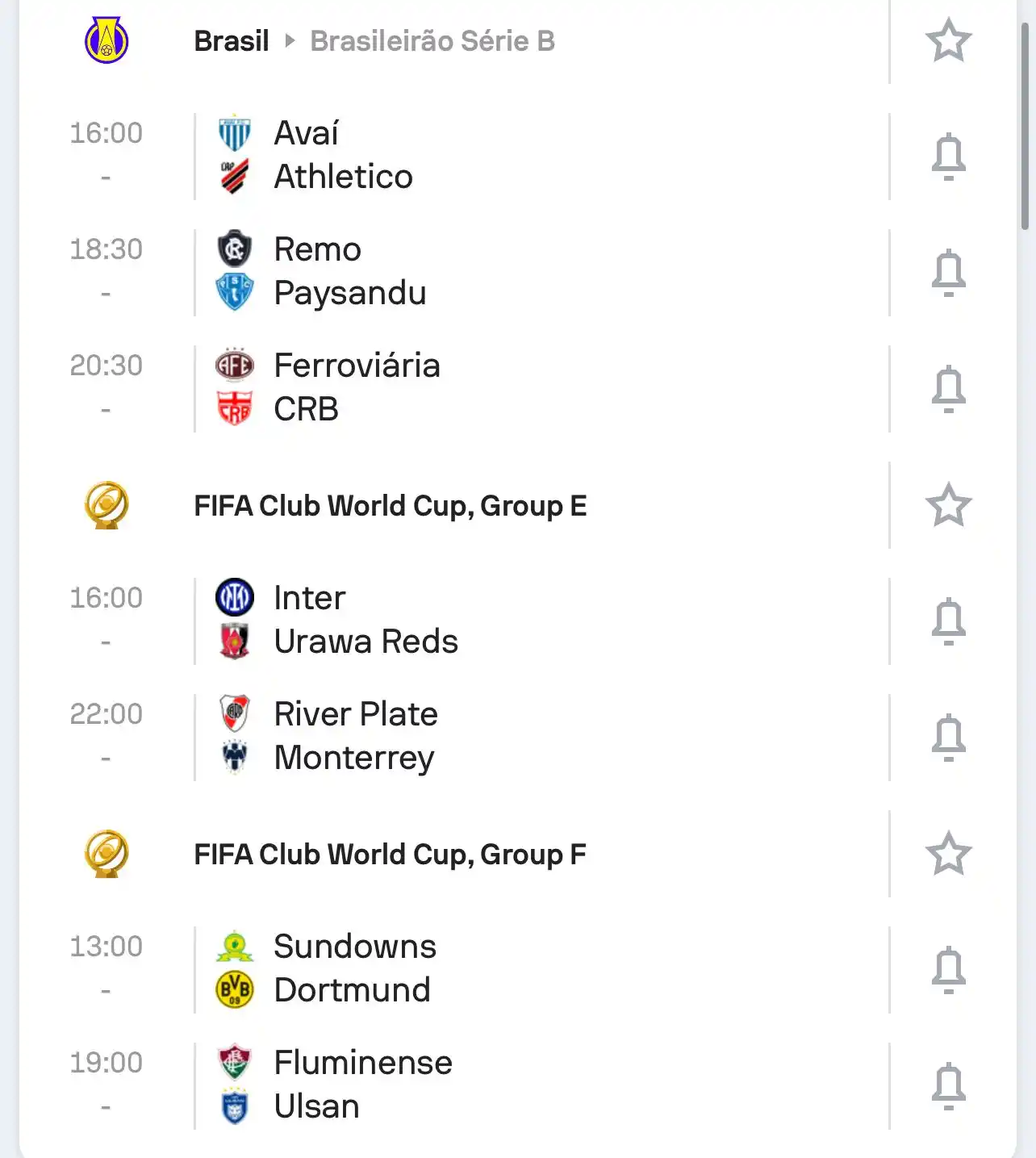Open the Brasileirão Série B league link
The width and height of the screenshot is (1036, 1158).
[432, 41]
